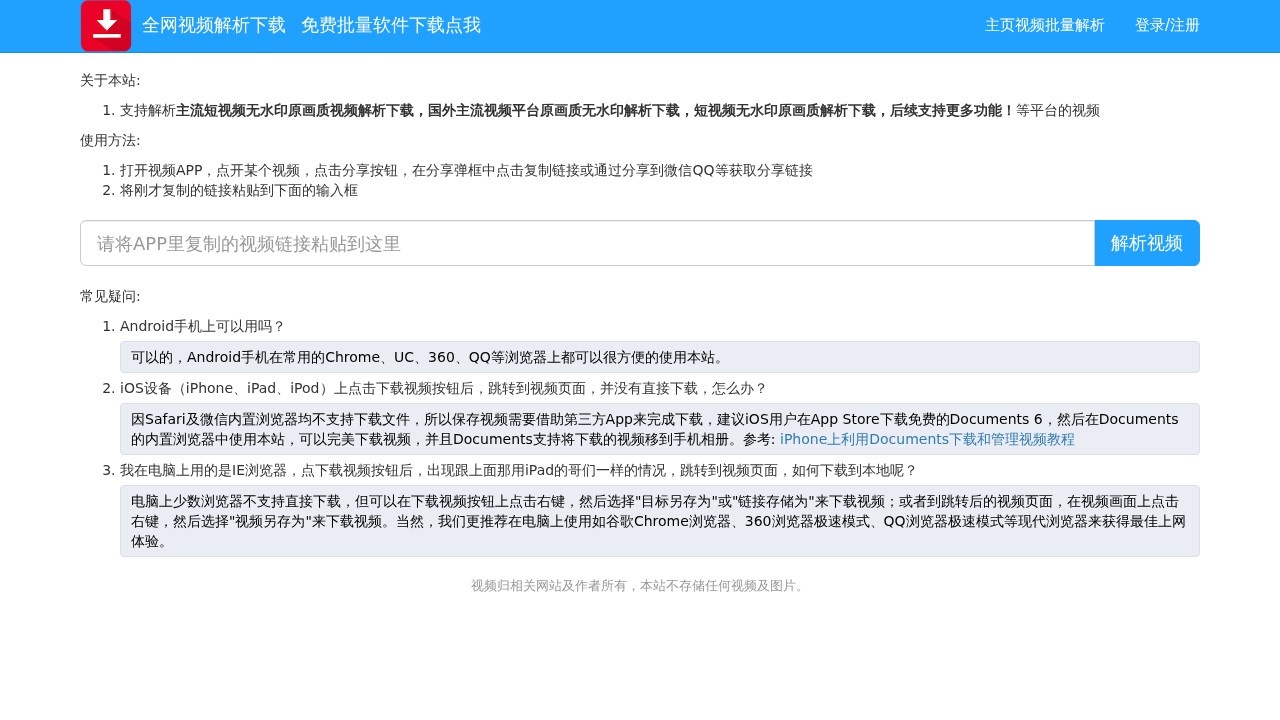Select the 解析视频 parse button
This screenshot has height=720, width=1280.
tap(1146, 242)
